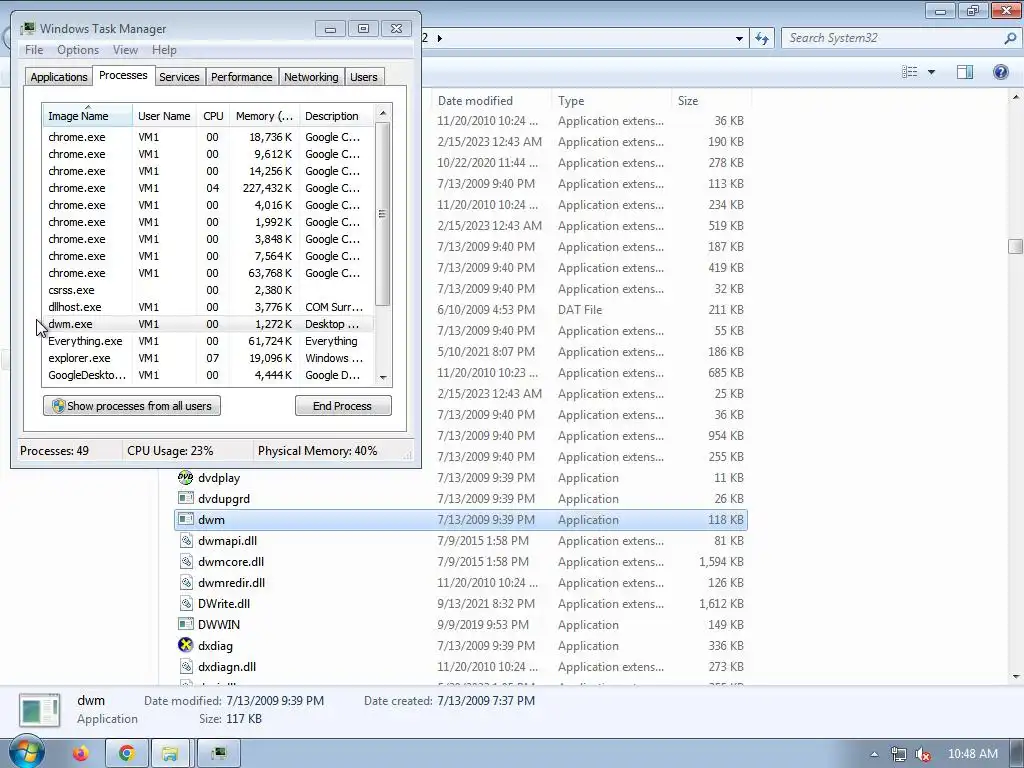Select the DWrite.dll file icon
This screenshot has width=1024, height=768.
pyautogui.click(x=185, y=603)
